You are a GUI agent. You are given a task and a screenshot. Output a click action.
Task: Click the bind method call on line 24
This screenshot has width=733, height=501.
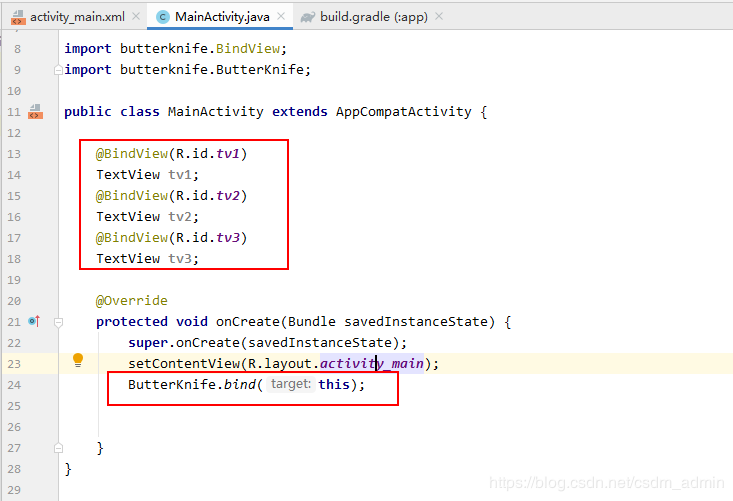coord(240,385)
